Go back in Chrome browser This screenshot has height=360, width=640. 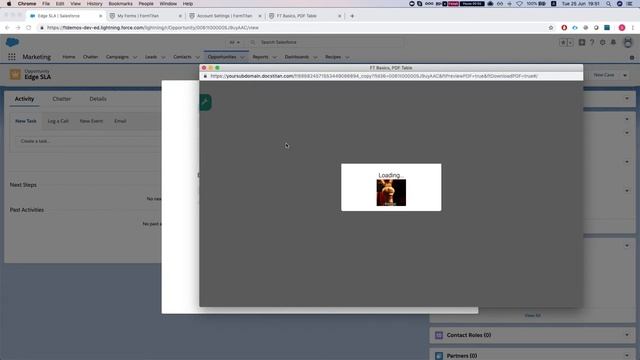[x=7, y=28]
